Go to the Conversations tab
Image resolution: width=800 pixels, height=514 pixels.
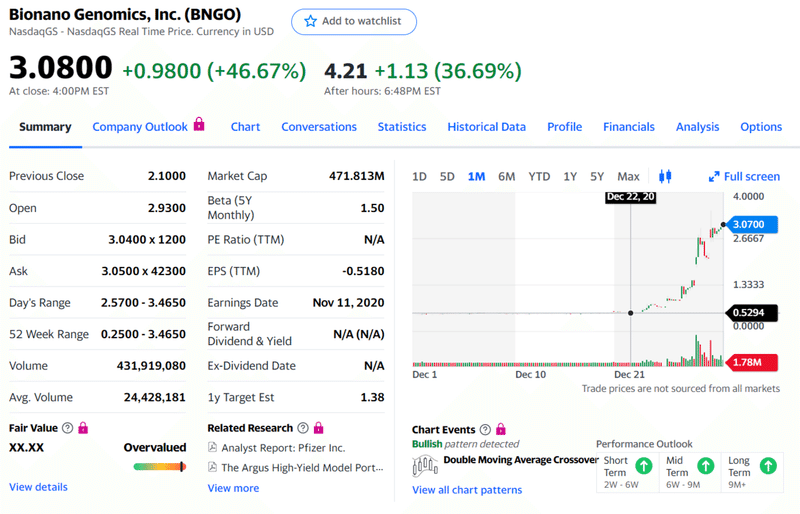click(x=319, y=127)
